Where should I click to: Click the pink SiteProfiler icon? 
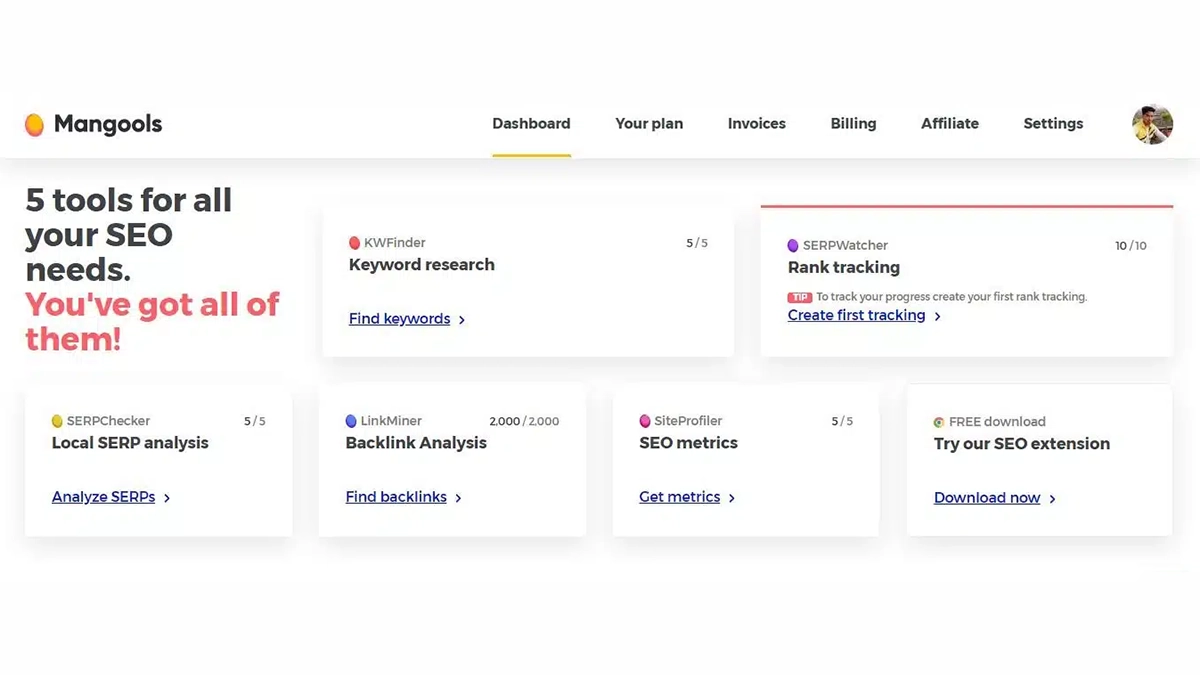click(x=645, y=421)
